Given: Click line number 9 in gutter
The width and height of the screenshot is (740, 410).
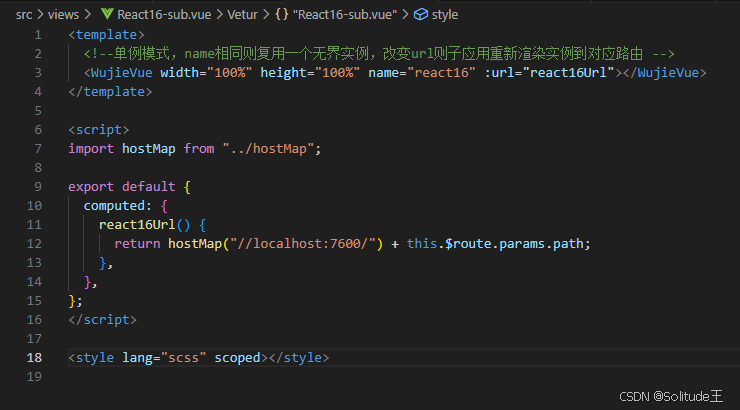Looking at the screenshot, I should [x=38, y=187].
